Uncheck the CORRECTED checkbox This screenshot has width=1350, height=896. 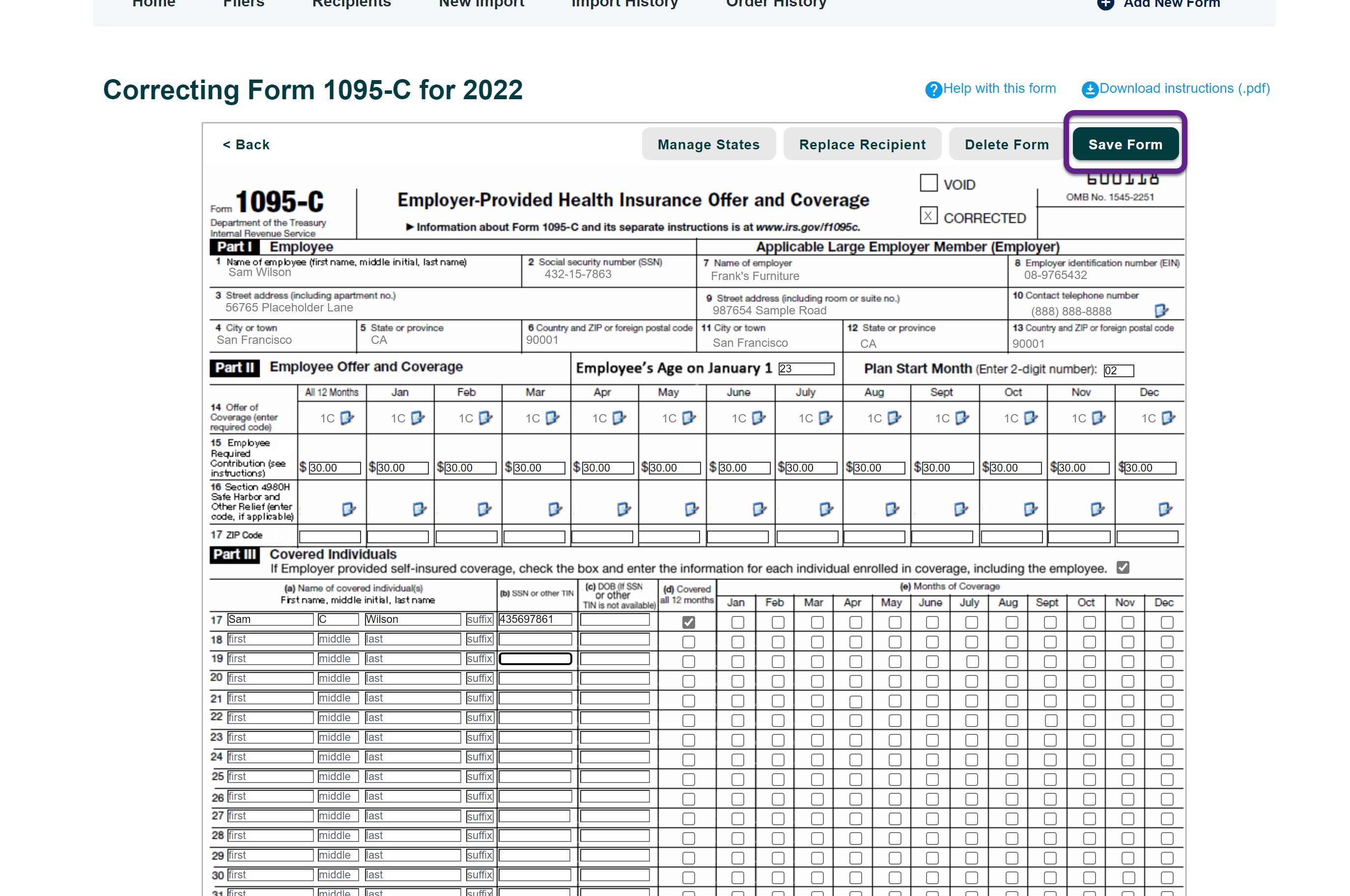[928, 216]
